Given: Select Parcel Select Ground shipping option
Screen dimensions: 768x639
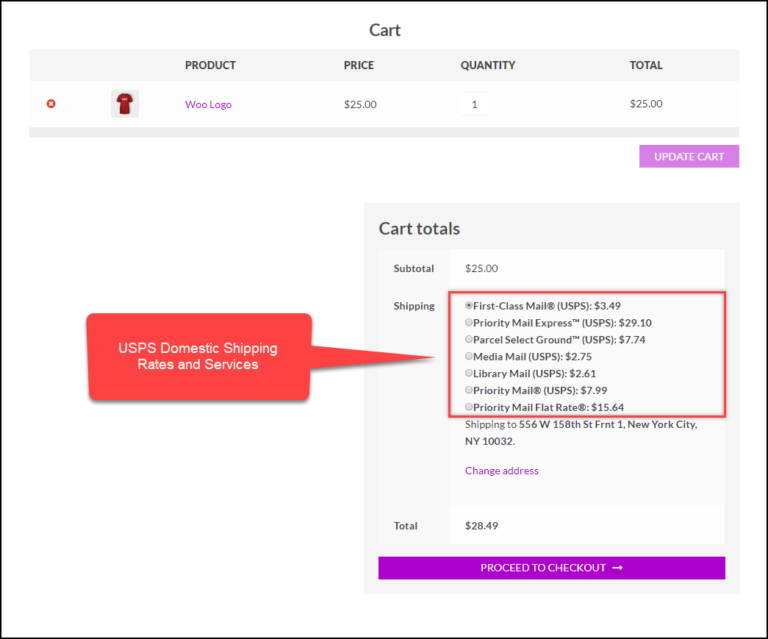Looking at the screenshot, I should tap(470, 340).
